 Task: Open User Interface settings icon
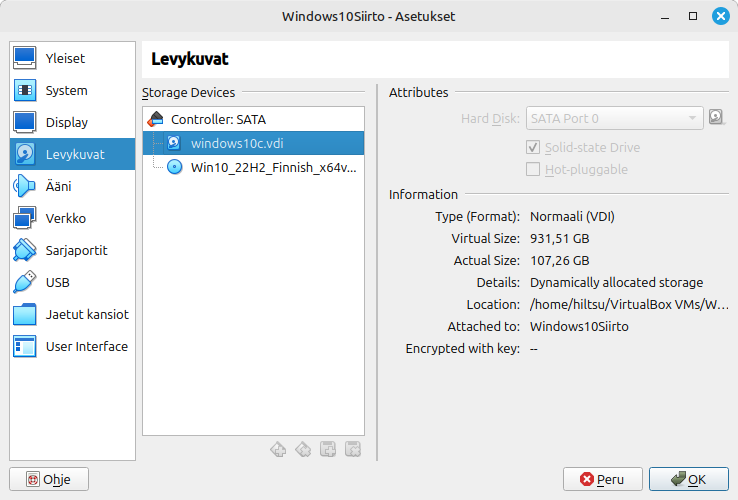click(24, 347)
